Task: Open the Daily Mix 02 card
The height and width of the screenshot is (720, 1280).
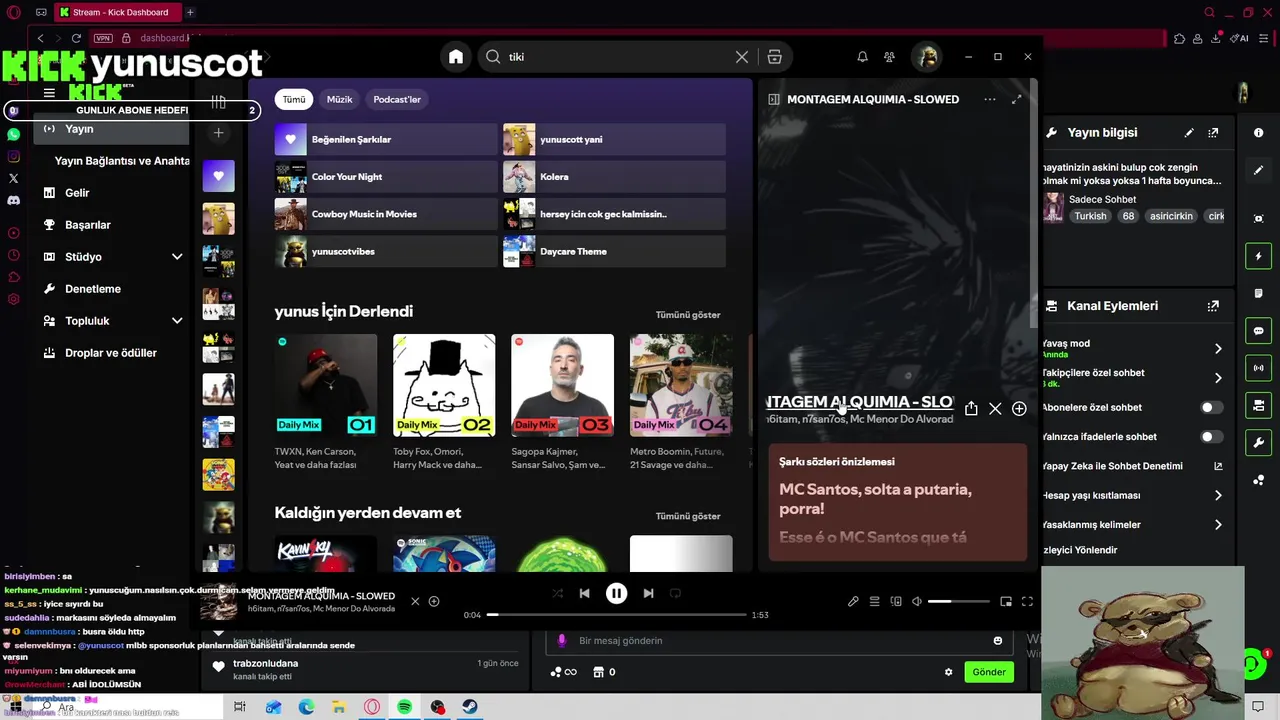Action: pyautogui.click(x=444, y=402)
